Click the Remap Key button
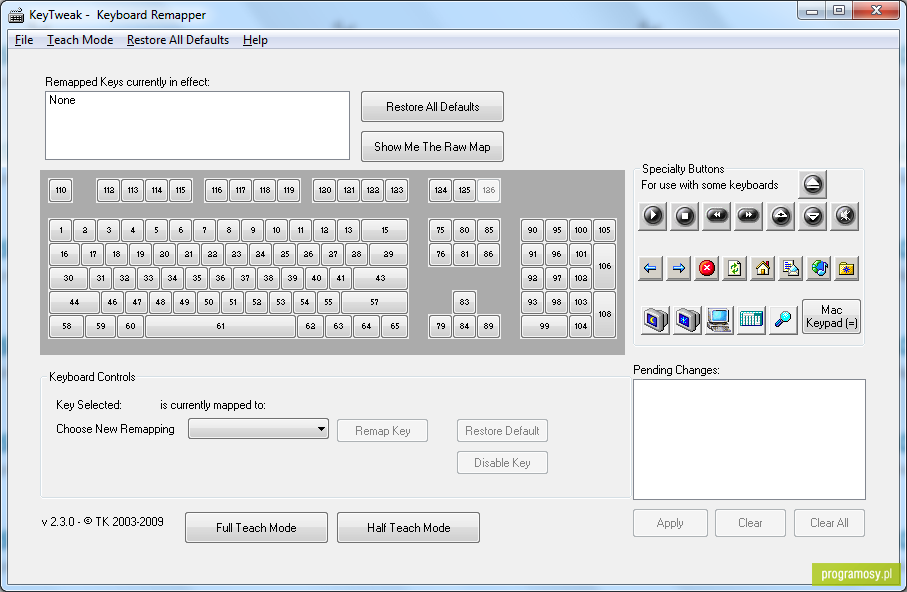This screenshot has width=907, height=592. (x=382, y=431)
